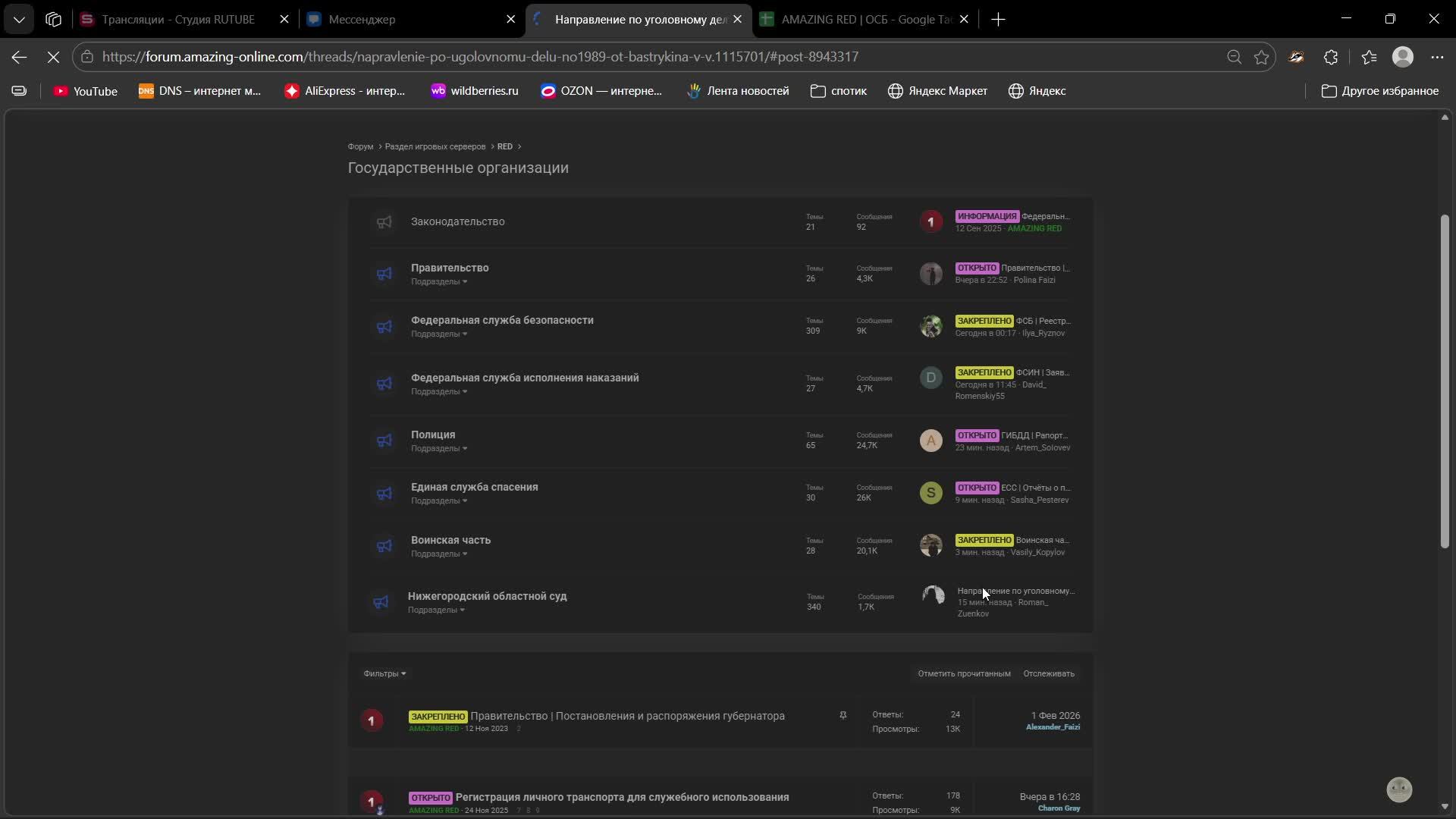The image size is (1456, 819).
Task: Open browser profile avatar icon
Action: pyautogui.click(x=1403, y=57)
